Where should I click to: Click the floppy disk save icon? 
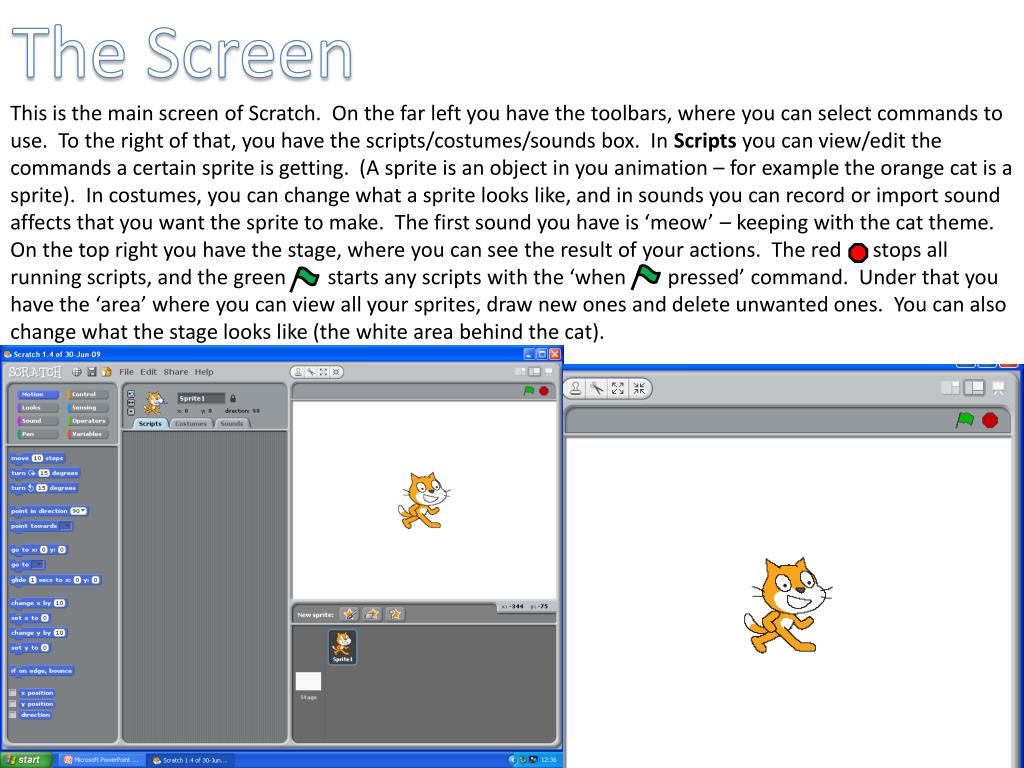(x=91, y=372)
